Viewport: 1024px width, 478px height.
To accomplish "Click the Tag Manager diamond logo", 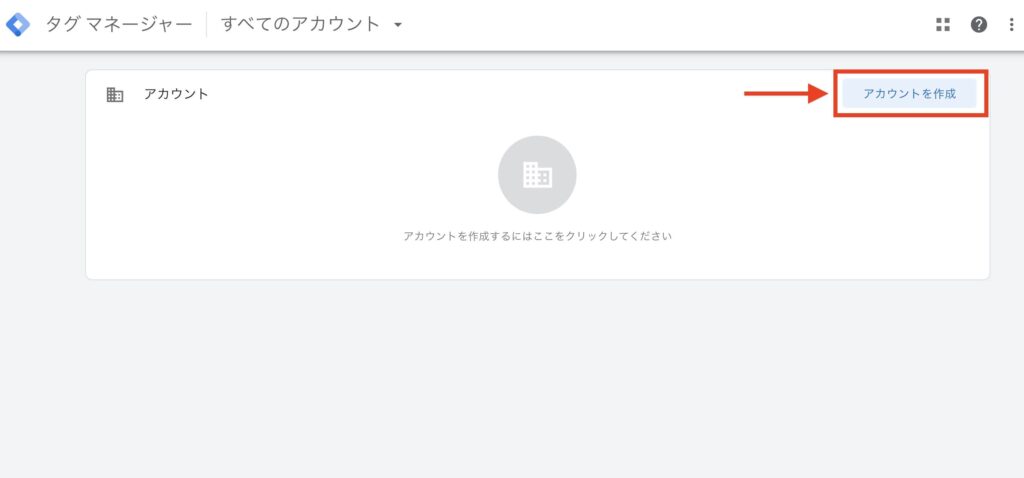I will [x=18, y=25].
